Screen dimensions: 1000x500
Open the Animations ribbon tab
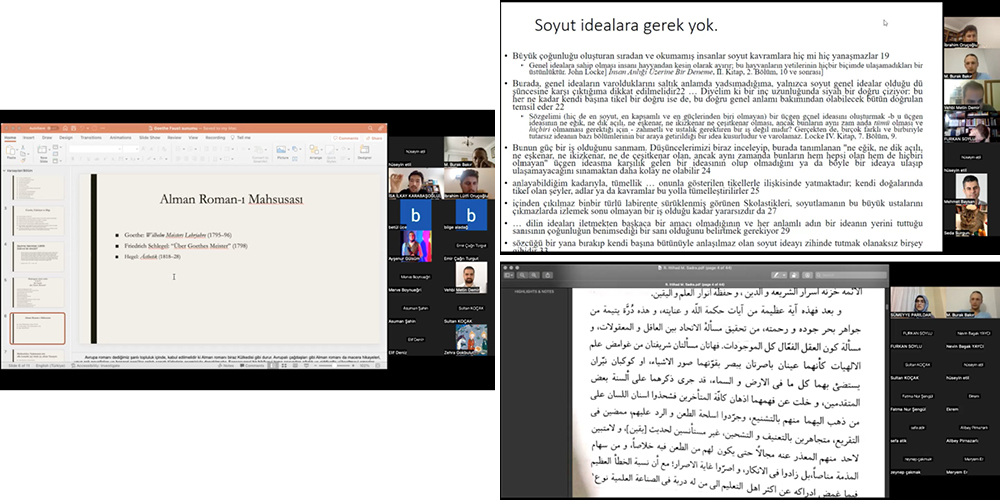[x=121, y=138]
